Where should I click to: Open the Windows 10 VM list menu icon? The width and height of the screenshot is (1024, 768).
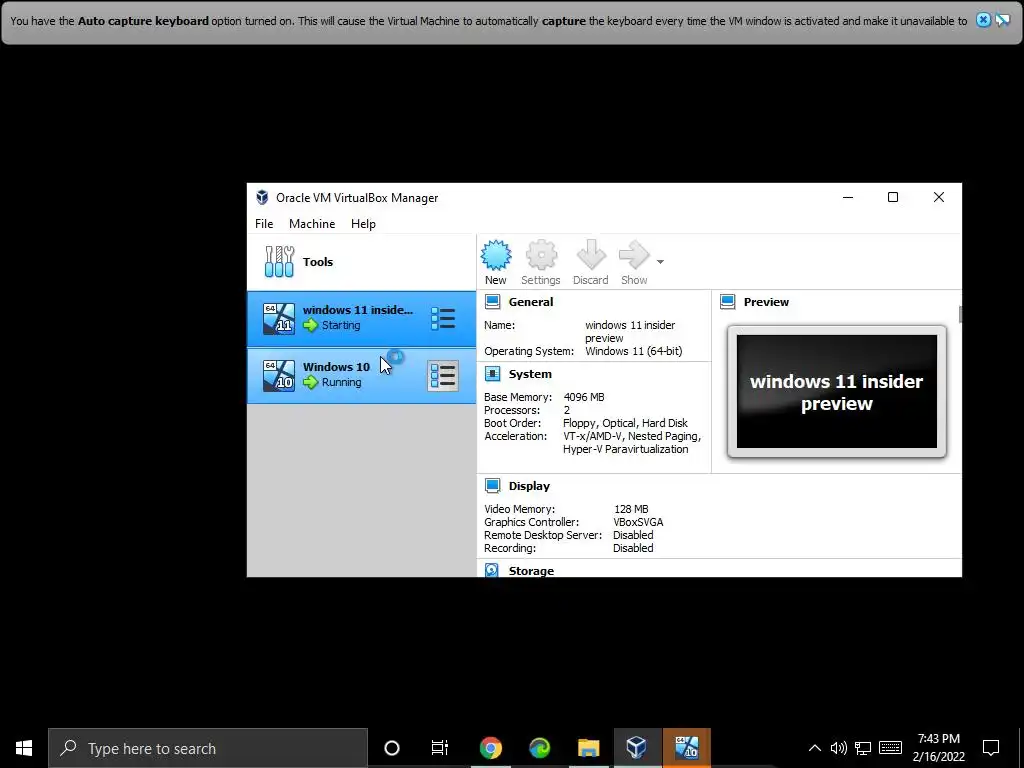[x=443, y=376]
